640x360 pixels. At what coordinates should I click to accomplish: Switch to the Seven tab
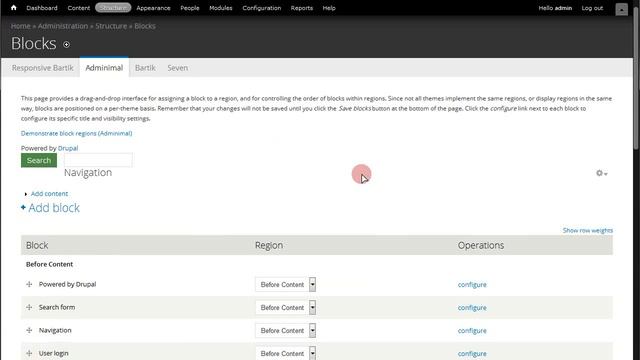pos(178,68)
